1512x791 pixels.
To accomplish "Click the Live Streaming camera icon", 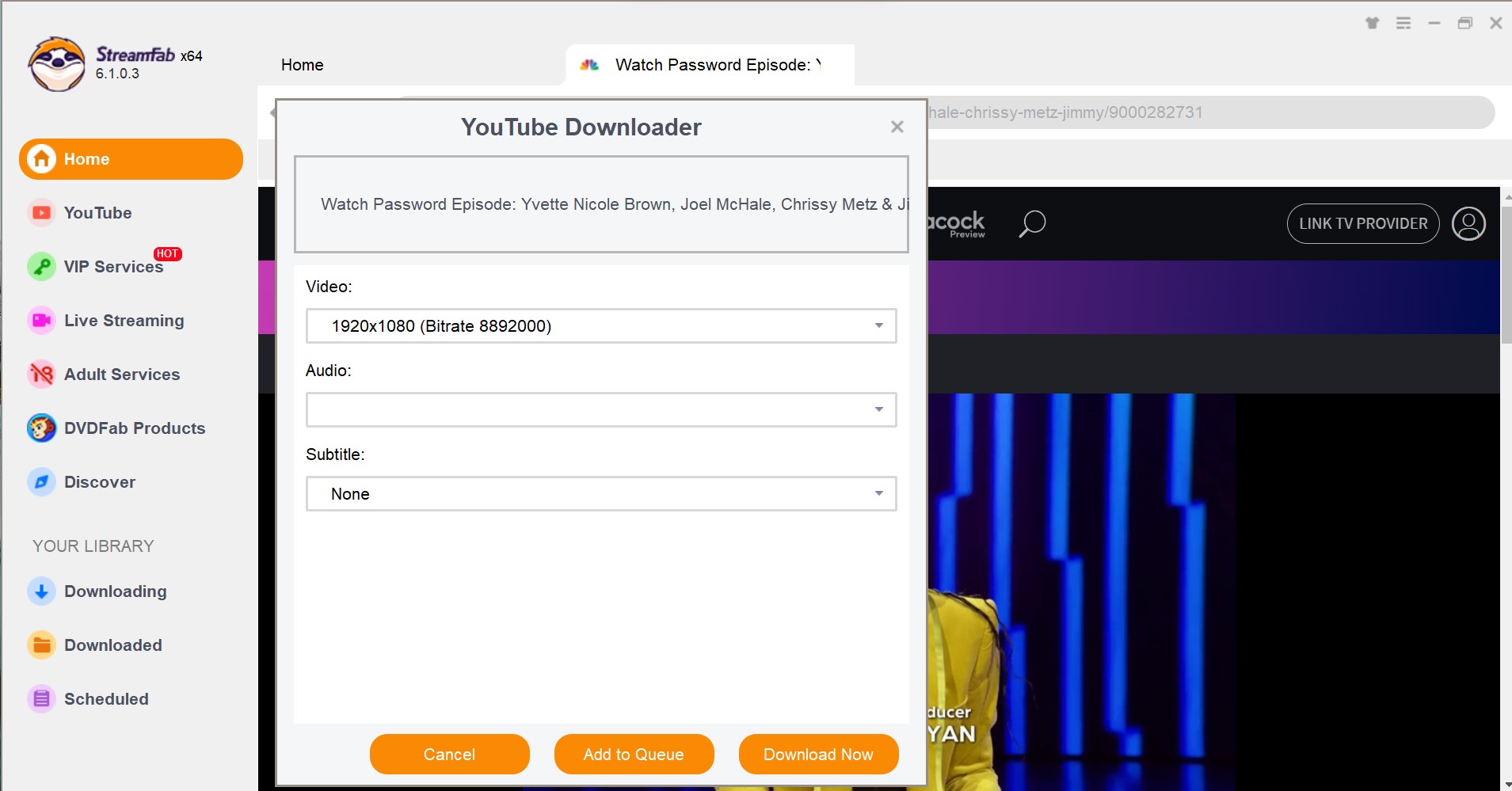I will tap(41, 321).
